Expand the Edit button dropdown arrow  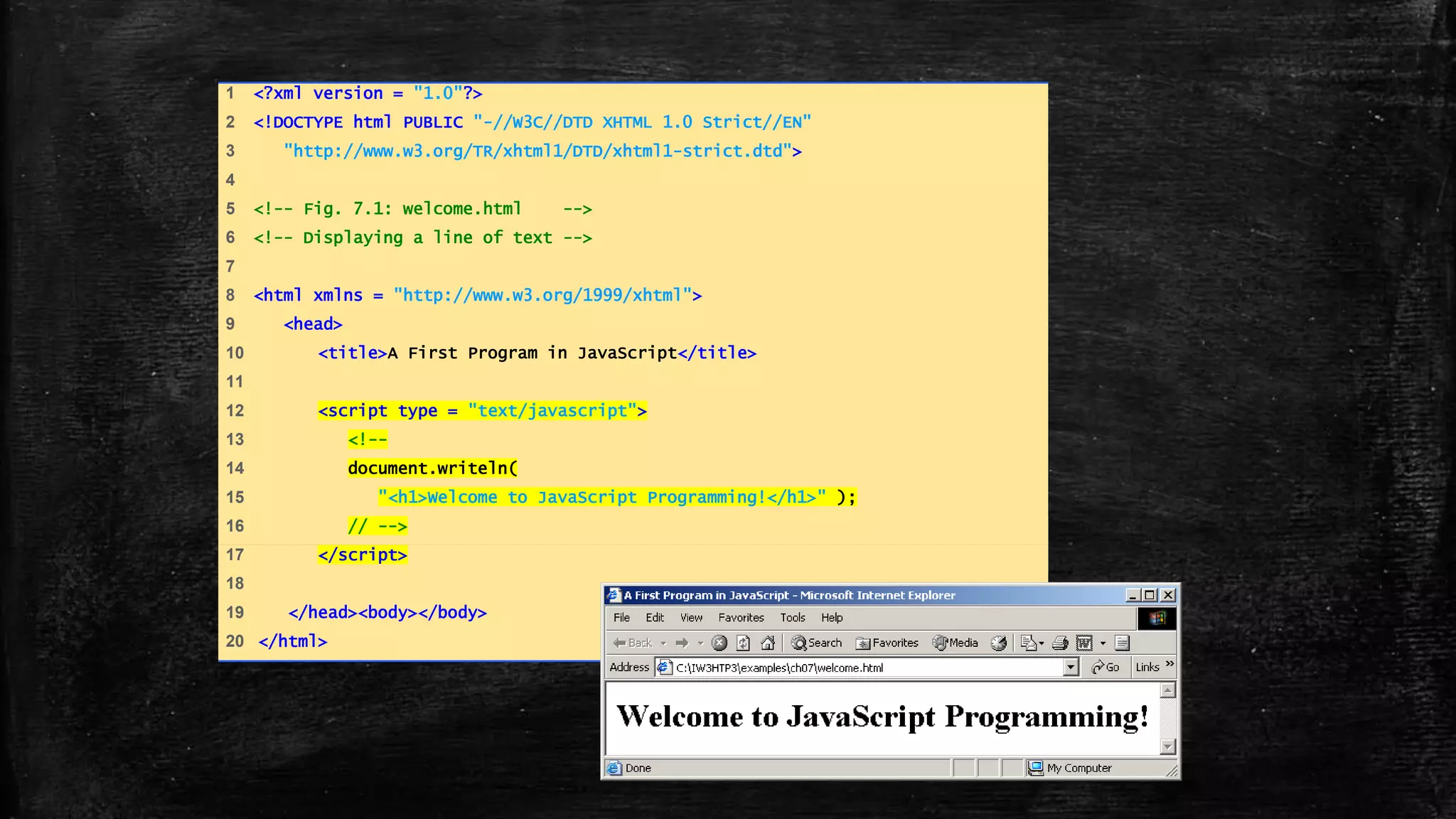tap(1103, 643)
